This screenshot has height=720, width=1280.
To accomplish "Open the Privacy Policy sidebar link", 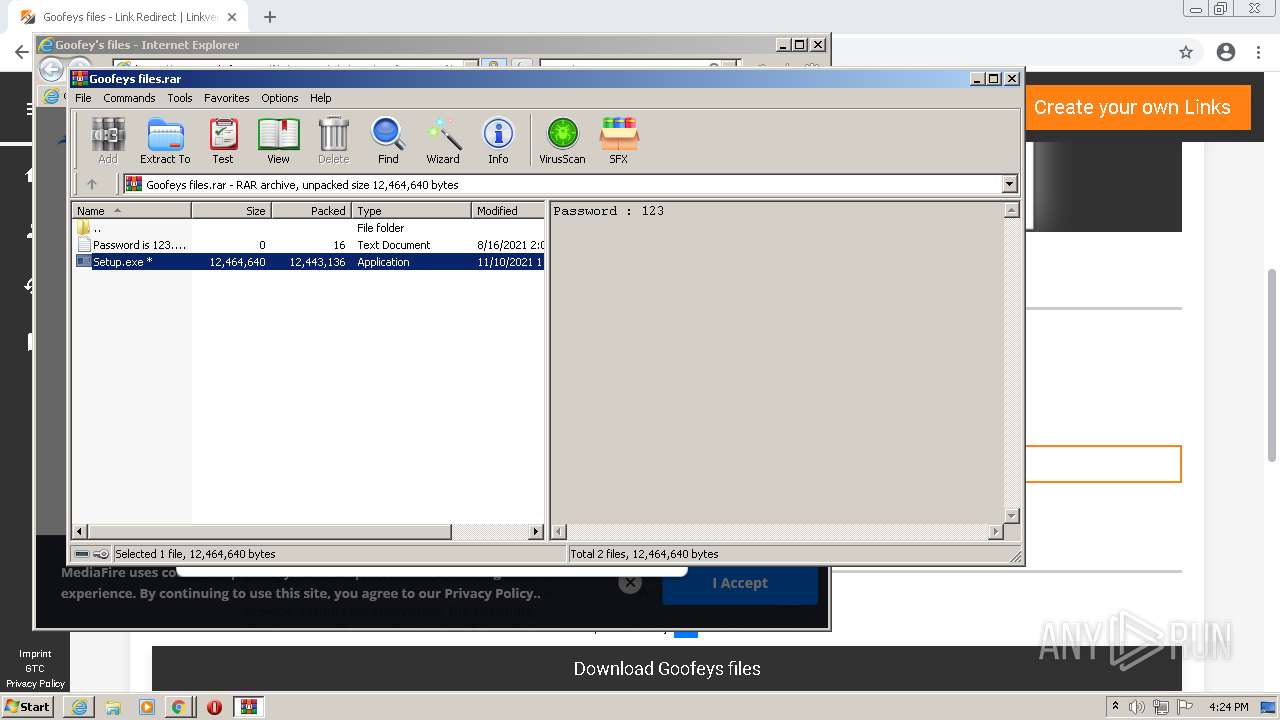I will click(x=35, y=684).
